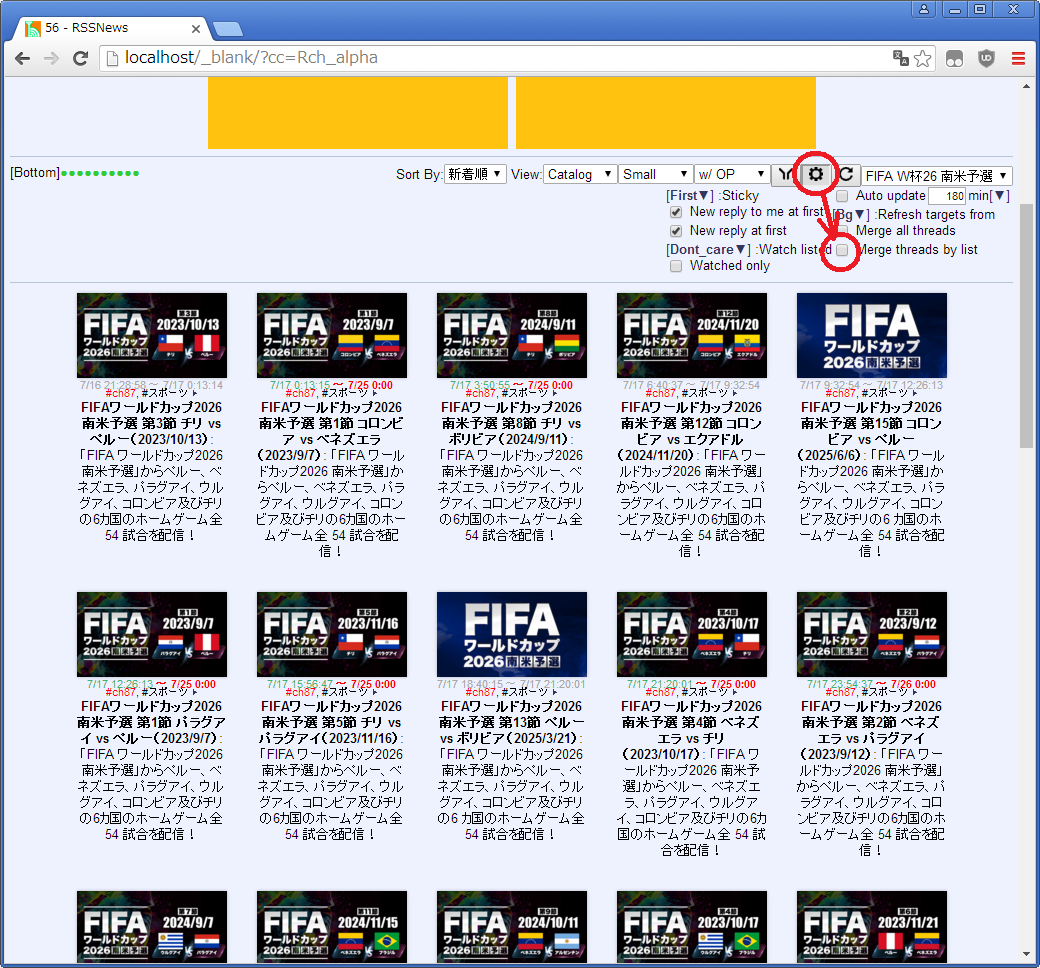Image resolution: width=1040 pixels, height=968 pixels.
Task: Go back with the browser back arrow
Action: pyautogui.click(x=23, y=58)
